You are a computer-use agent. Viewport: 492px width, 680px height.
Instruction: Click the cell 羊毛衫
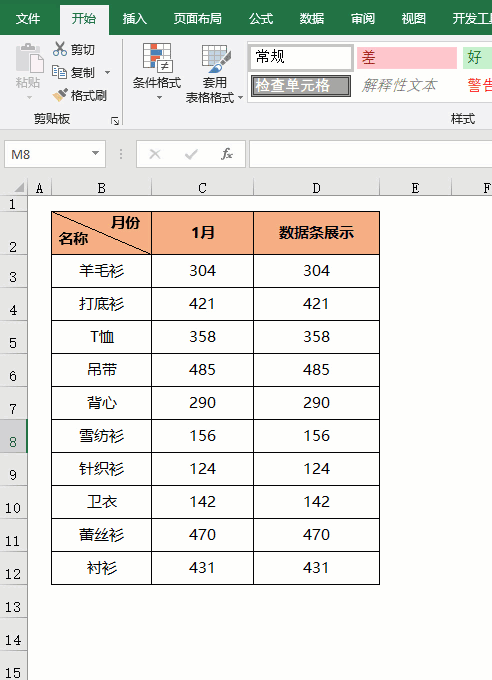[102, 271]
